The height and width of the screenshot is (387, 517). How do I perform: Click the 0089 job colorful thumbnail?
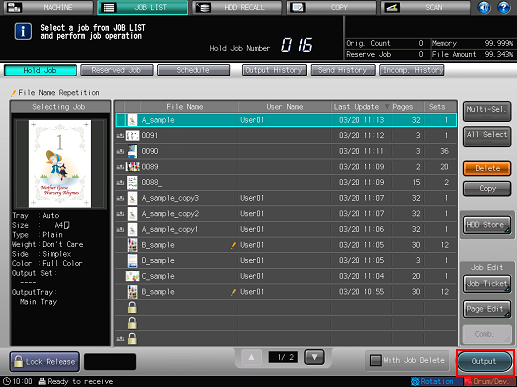point(132,167)
